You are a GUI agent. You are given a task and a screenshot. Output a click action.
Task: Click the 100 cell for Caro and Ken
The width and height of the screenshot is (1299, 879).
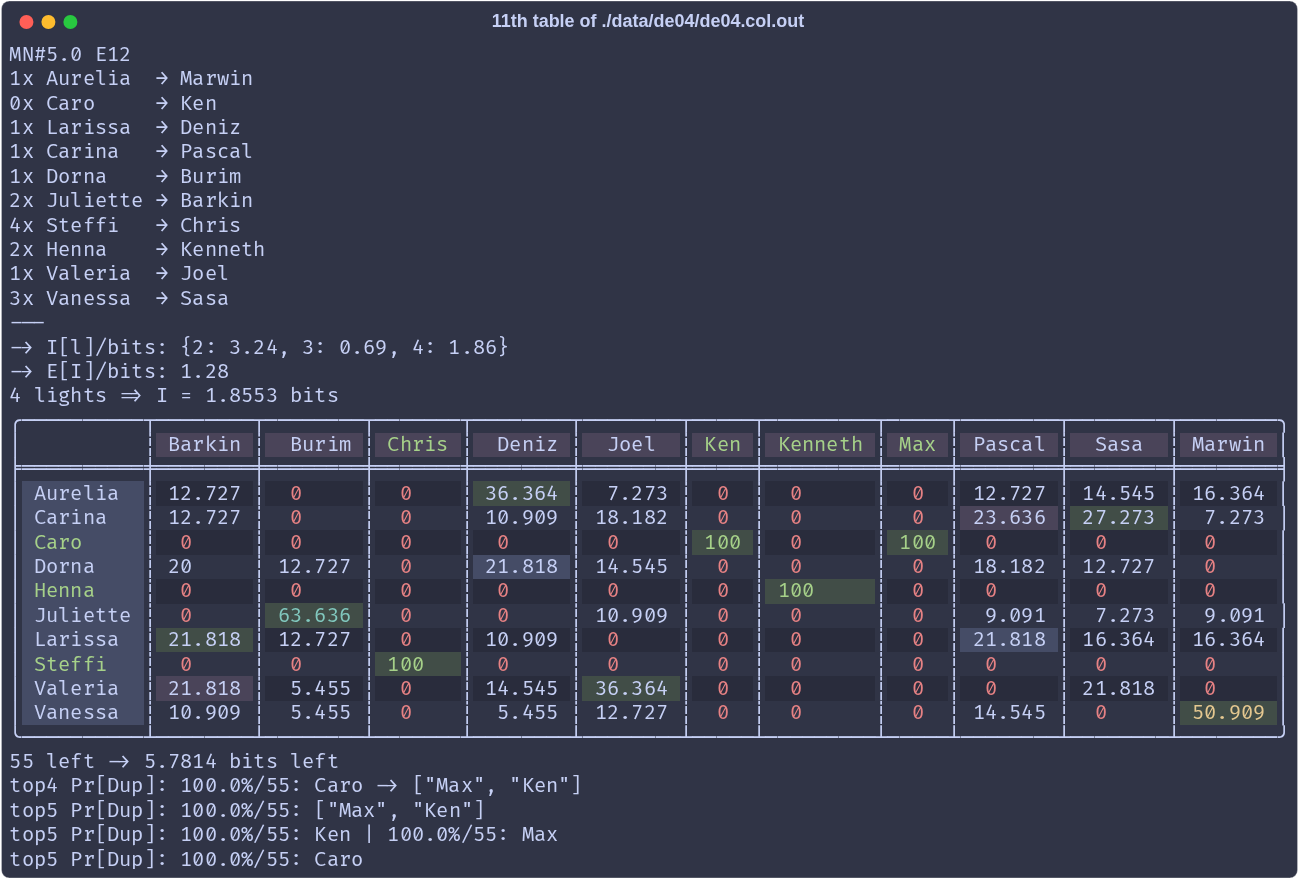(722, 542)
